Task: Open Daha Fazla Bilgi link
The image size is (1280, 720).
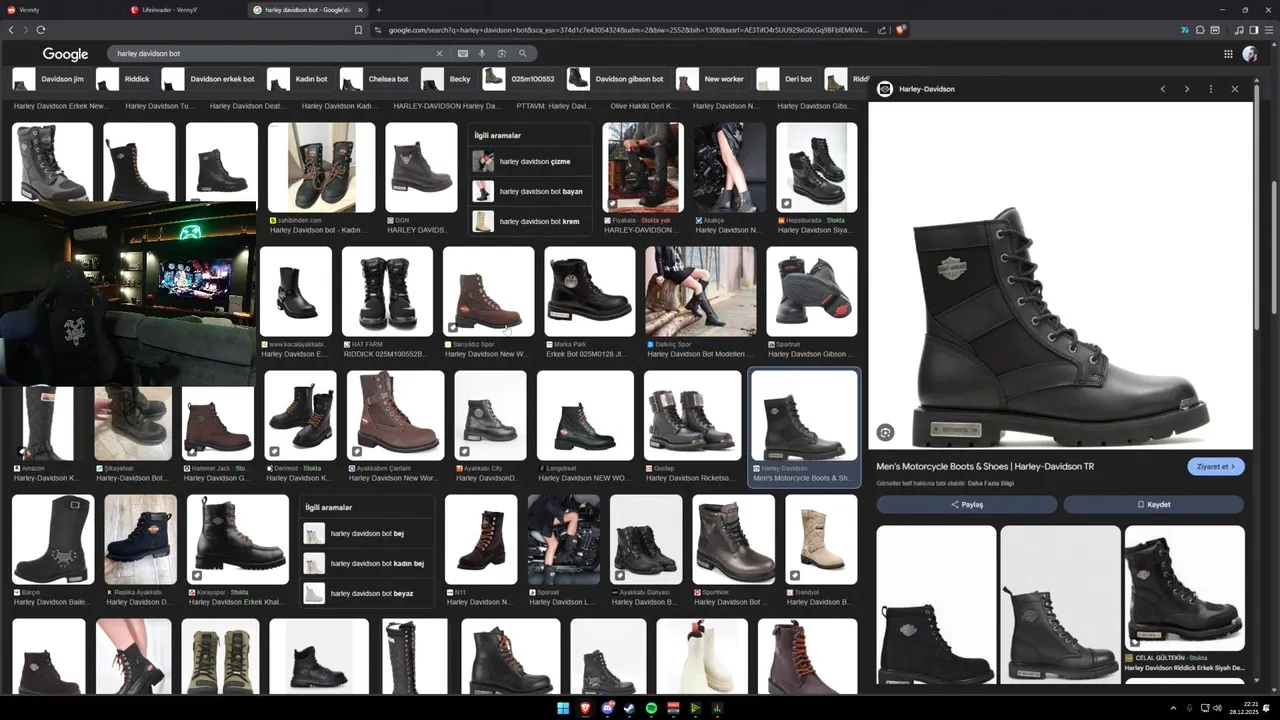Action: (x=990, y=483)
